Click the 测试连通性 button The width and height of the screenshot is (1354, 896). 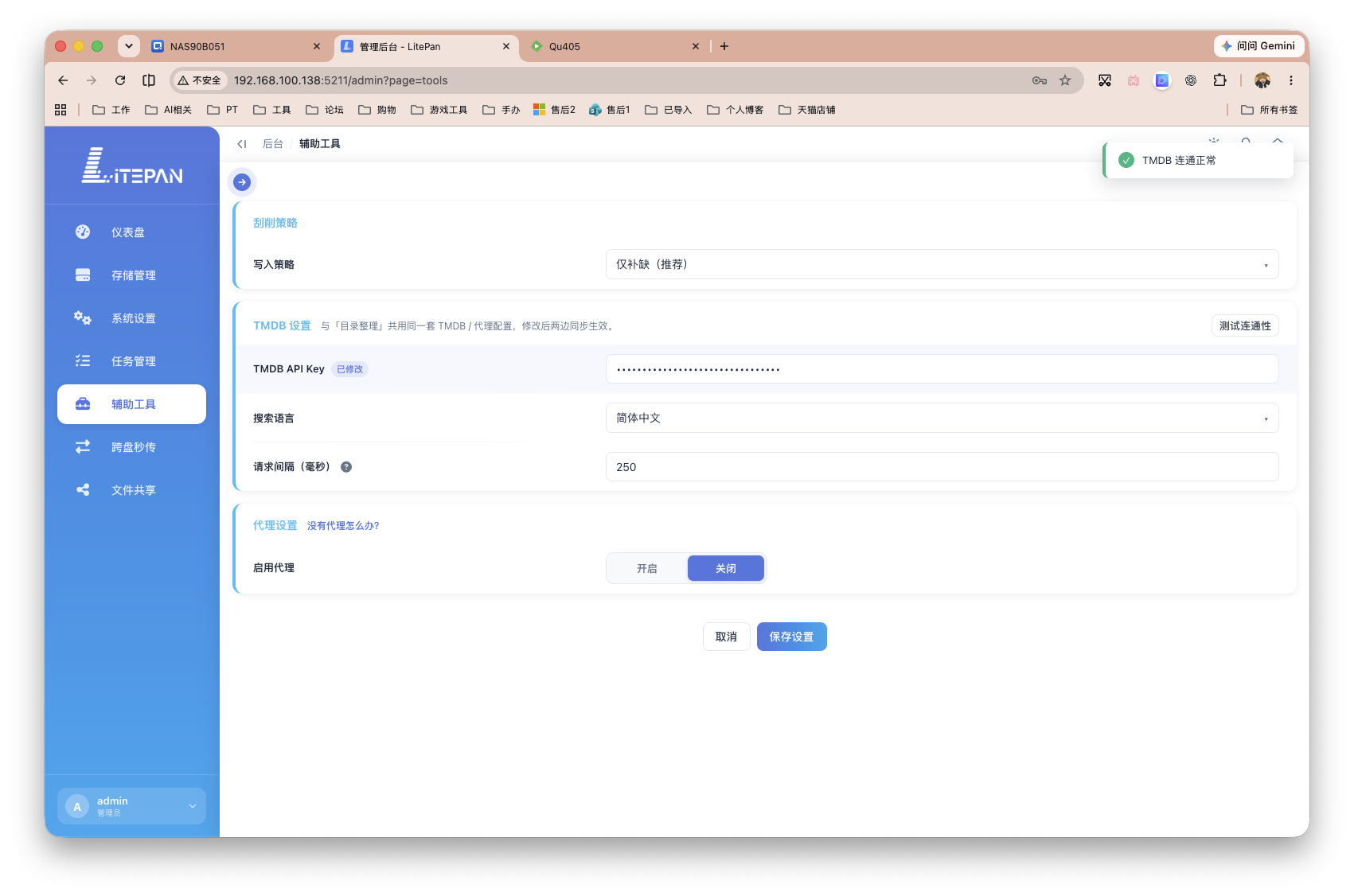(x=1245, y=325)
